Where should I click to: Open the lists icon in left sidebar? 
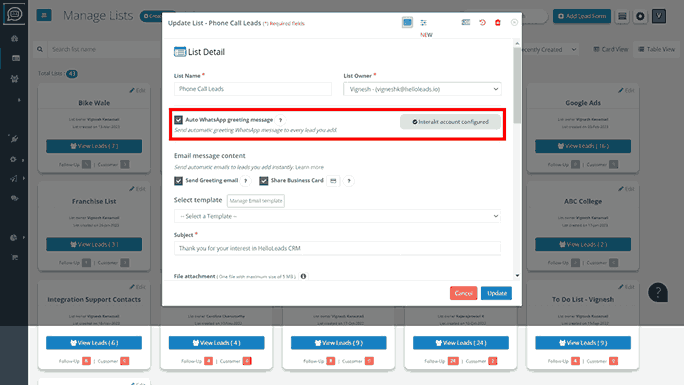(x=16, y=58)
